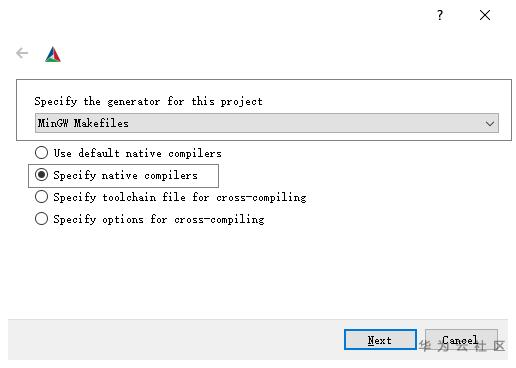The width and height of the screenshot is (516, 368).
Task: Click the 'Specify native compilers' label text
Action: (x=125, y=175)
